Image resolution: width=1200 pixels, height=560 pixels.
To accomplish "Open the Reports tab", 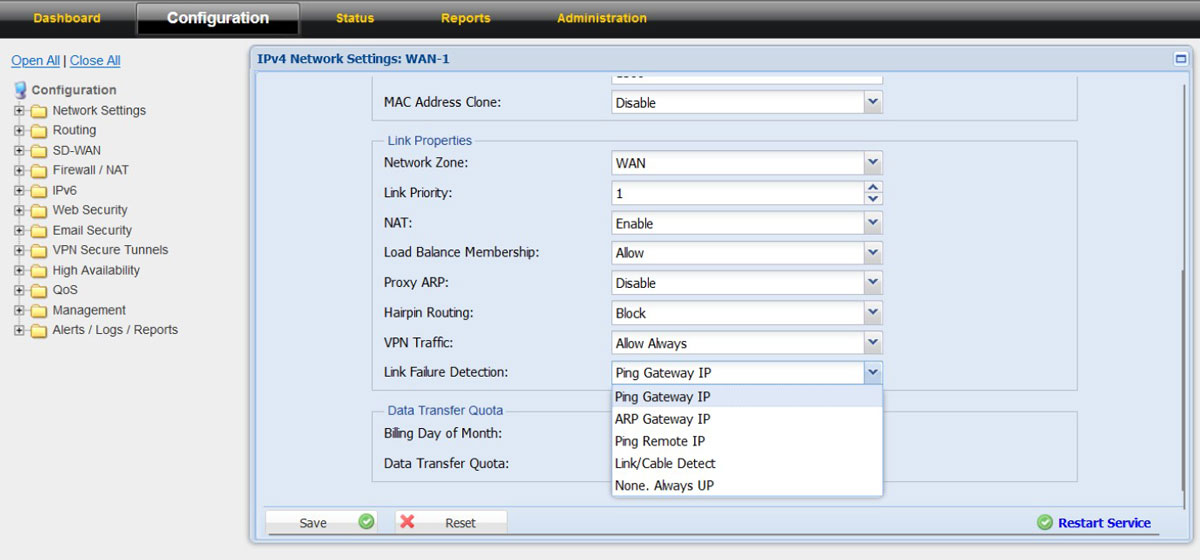I will [x=465, y=18].
